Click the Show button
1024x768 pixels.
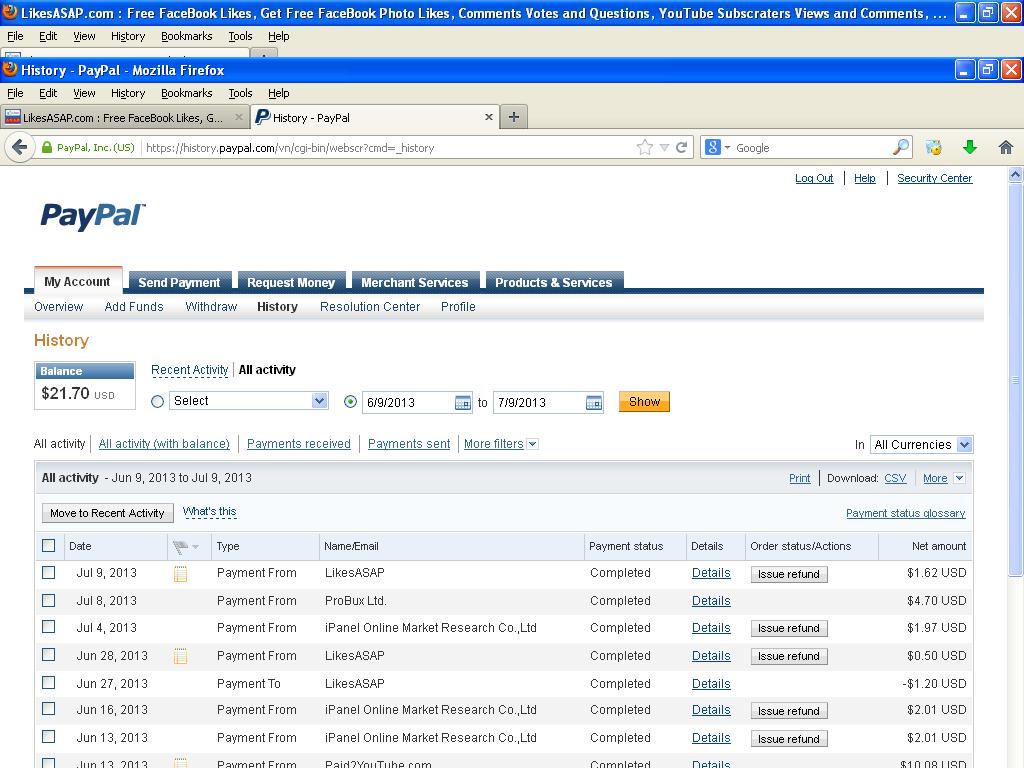[x=644, y=402]
